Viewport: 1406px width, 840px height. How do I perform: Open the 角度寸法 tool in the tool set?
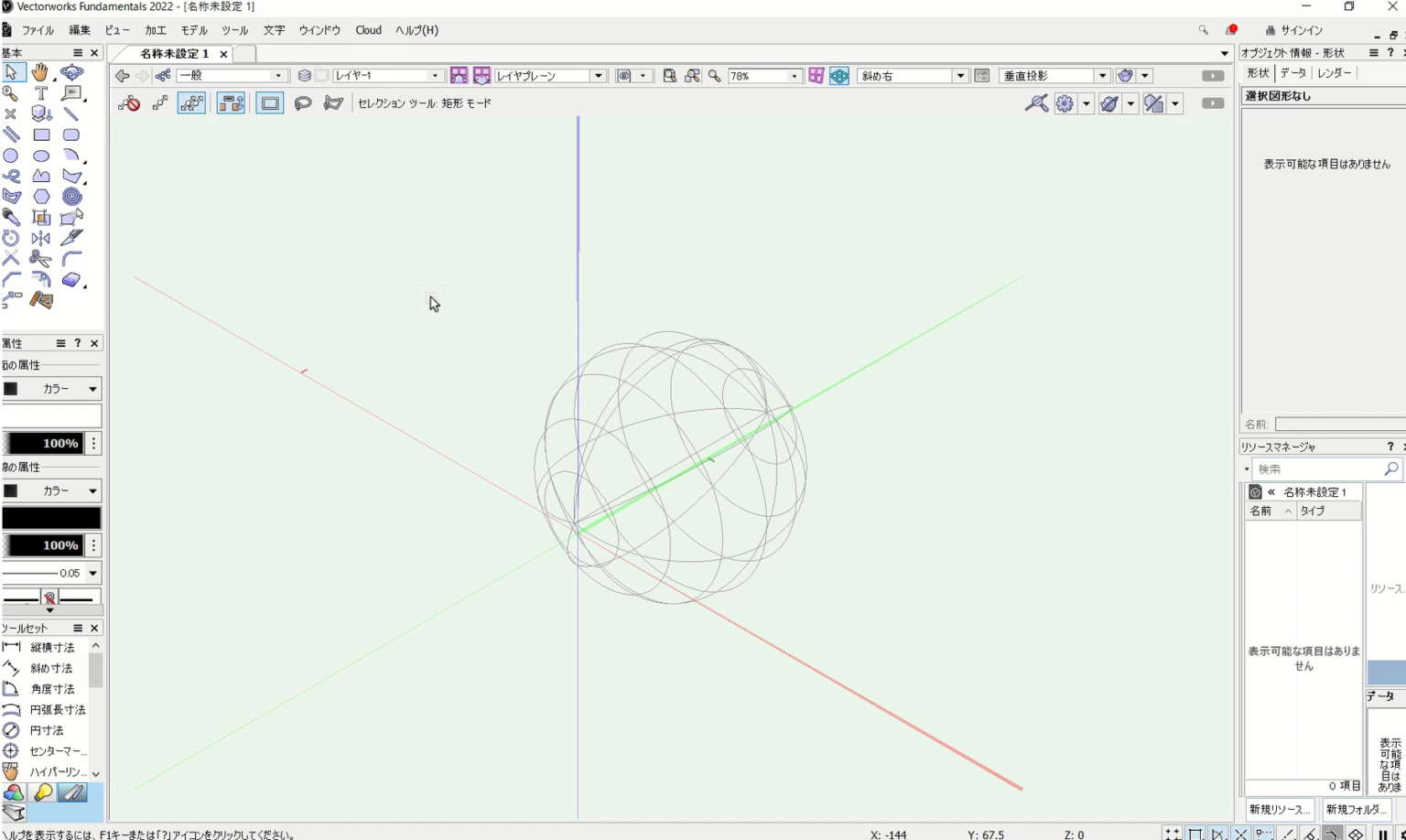pos(50,688)
